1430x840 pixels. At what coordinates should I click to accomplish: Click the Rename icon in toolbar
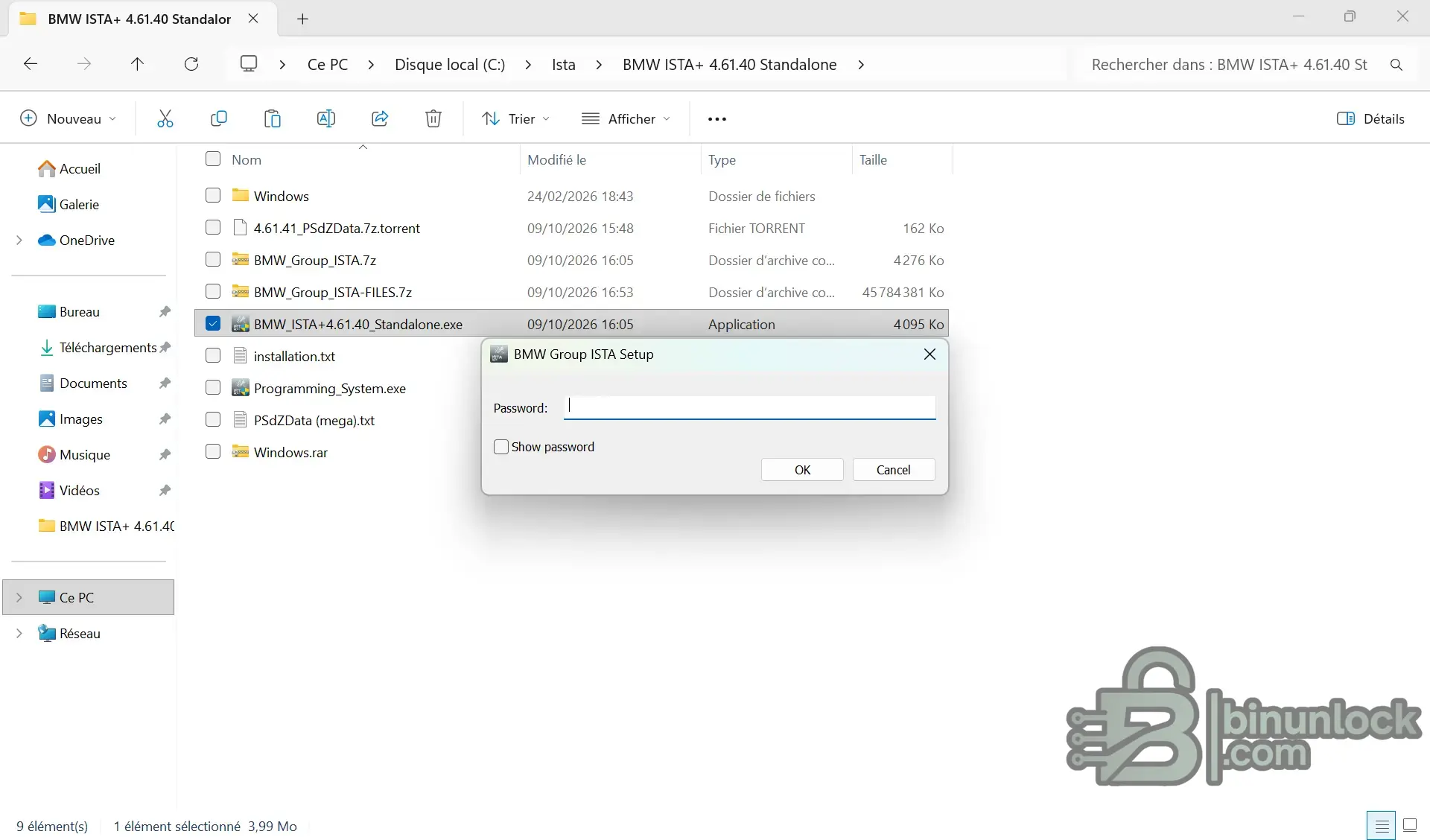[325, 118]
